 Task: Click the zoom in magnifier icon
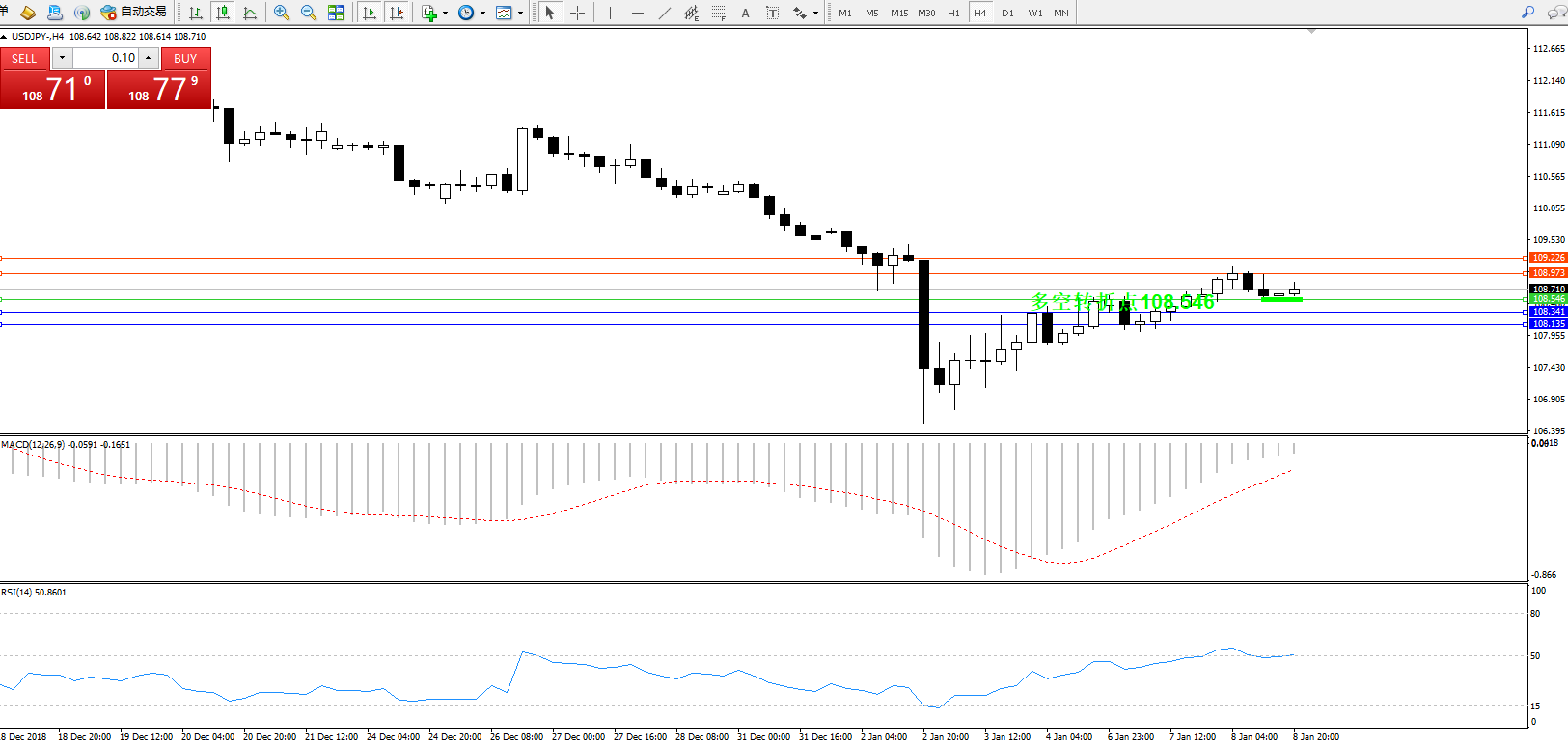tap(281, 13)
